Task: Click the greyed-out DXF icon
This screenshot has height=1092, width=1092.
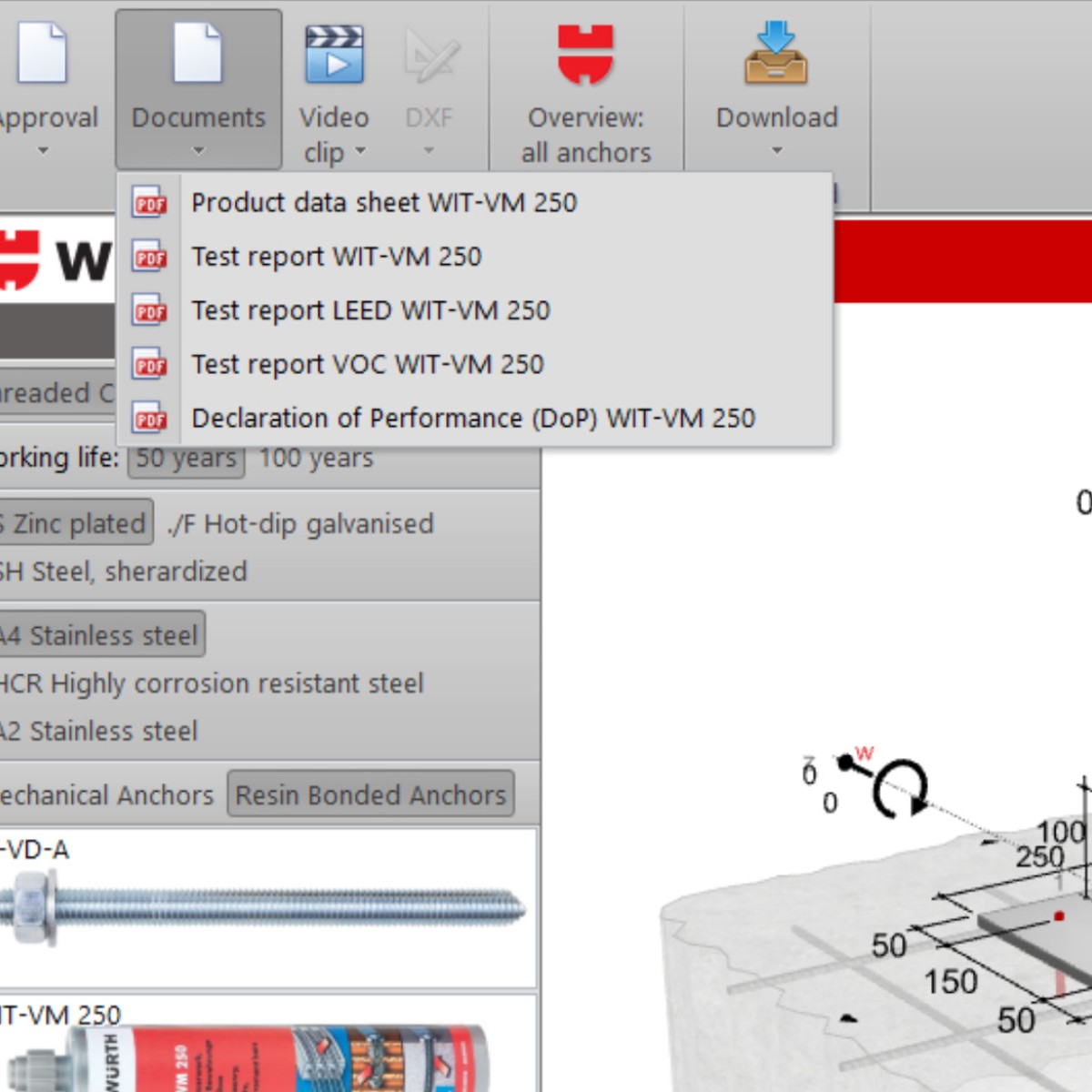Action: coord(430,55)
